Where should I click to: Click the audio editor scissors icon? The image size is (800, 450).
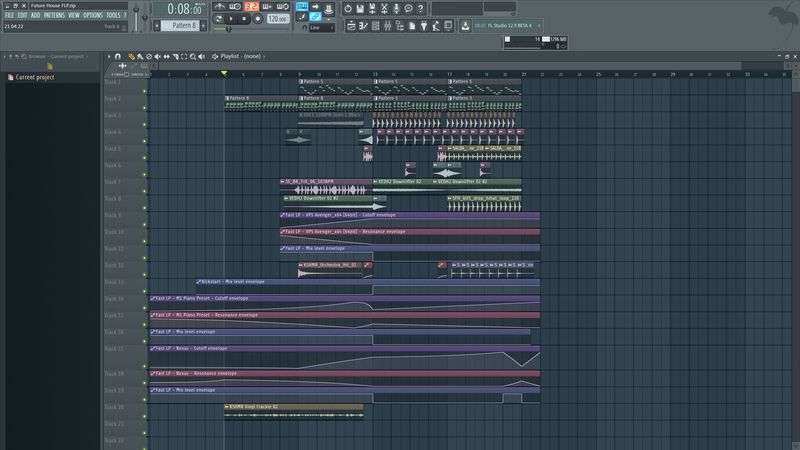click(x=384, y=9)
